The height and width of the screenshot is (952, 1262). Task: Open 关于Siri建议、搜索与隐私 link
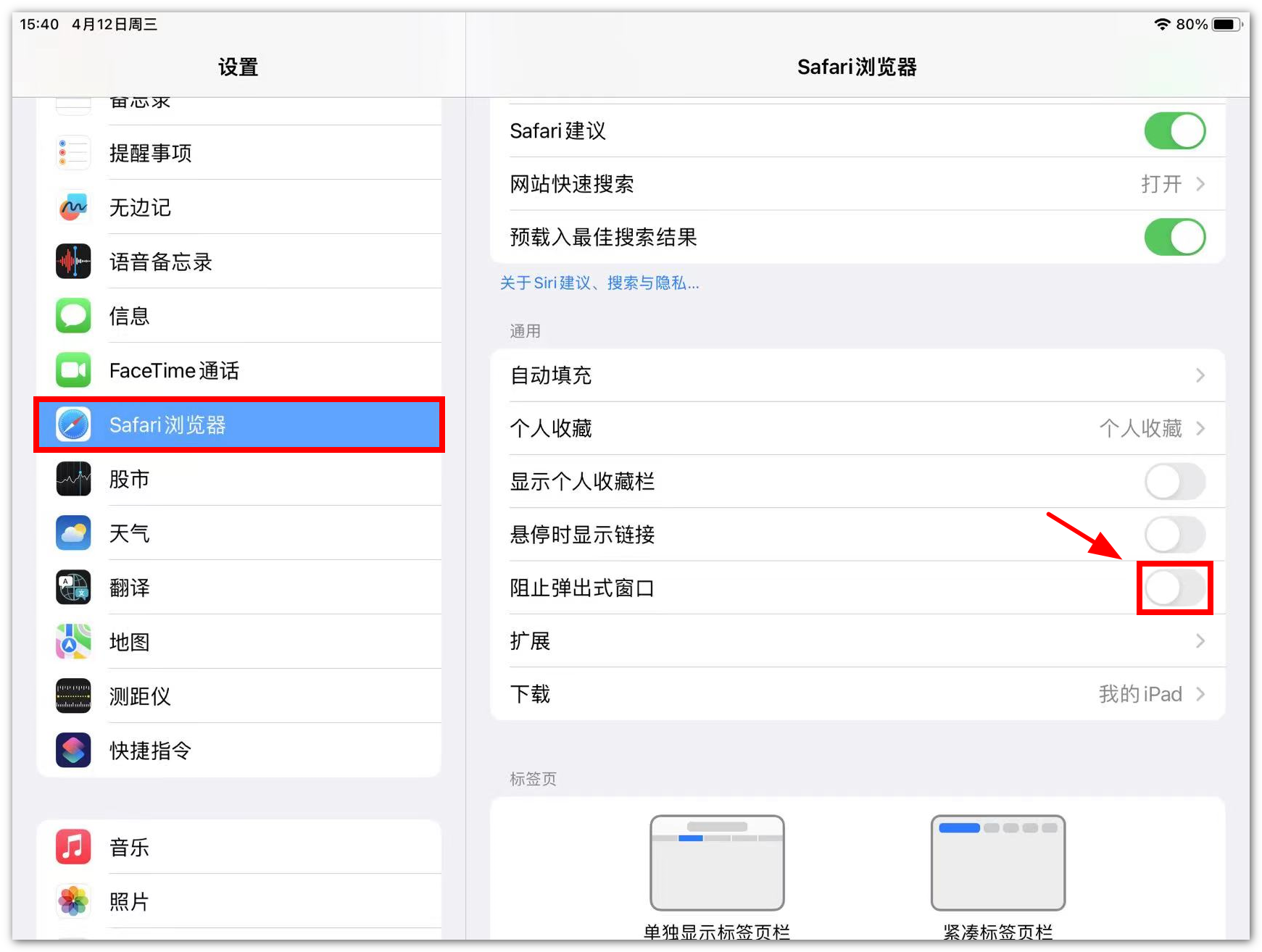point(599,283)
